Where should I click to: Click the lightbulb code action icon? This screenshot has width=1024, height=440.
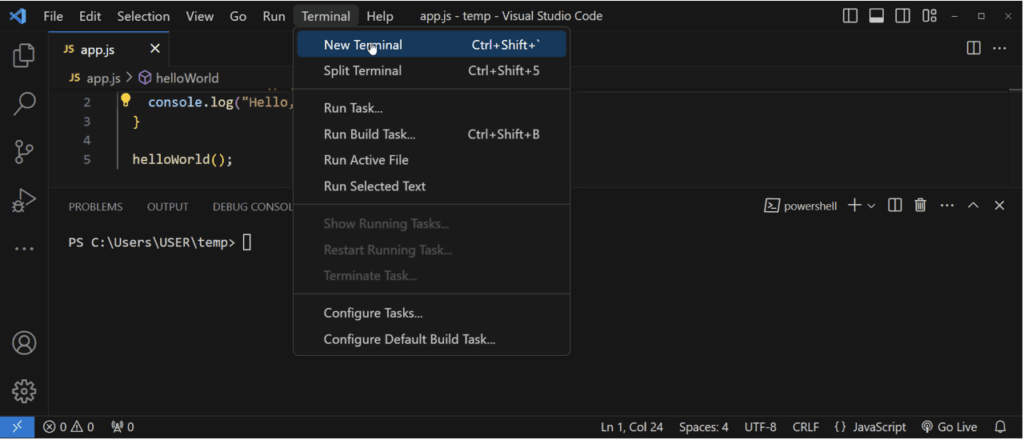[126, 100]
